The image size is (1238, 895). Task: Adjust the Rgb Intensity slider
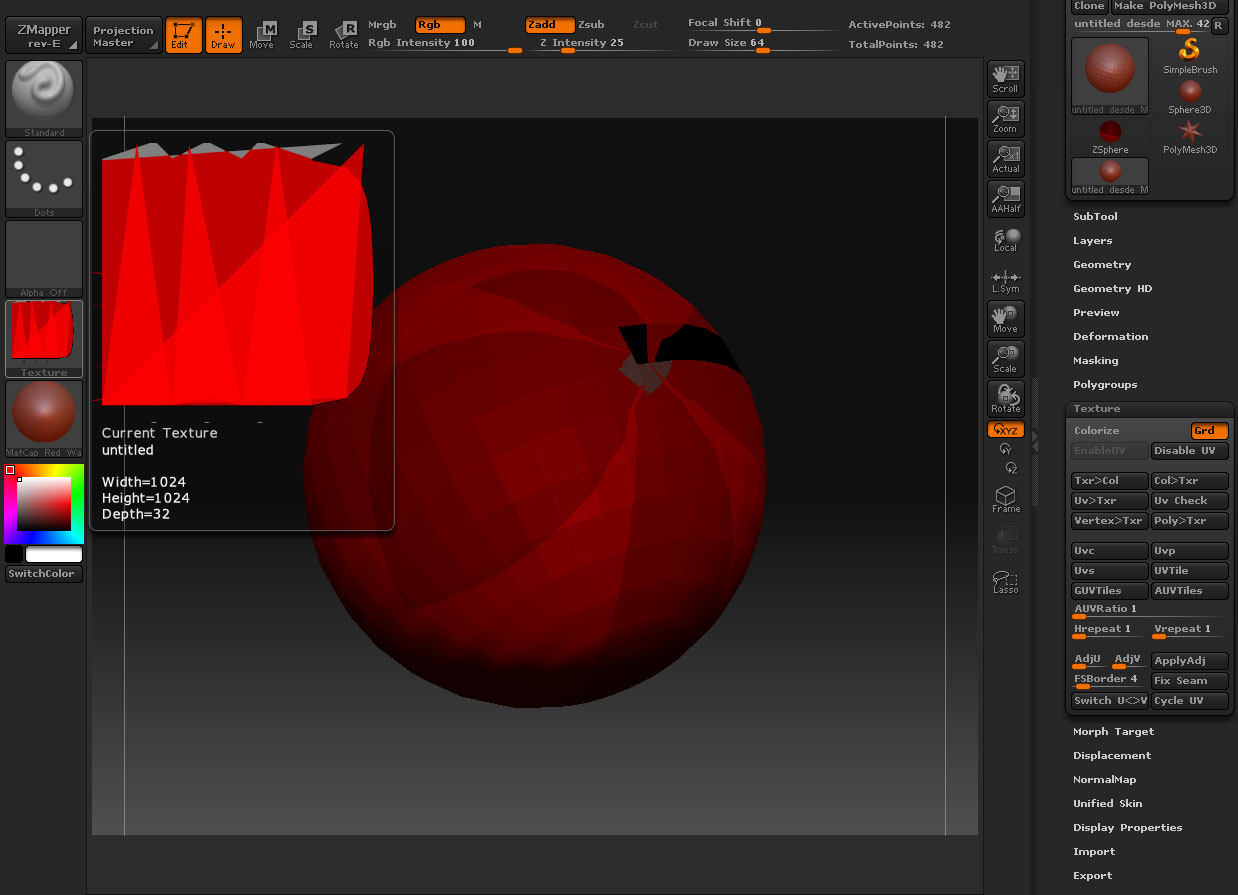coord(445,45)
